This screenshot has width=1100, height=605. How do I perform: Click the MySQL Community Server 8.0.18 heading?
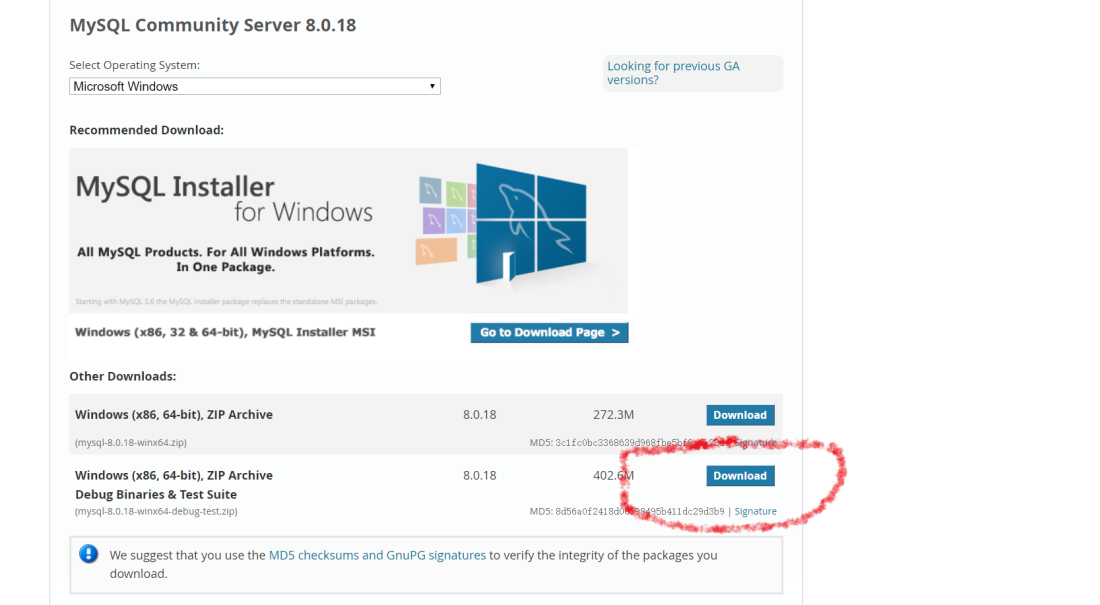pos(212,24)
